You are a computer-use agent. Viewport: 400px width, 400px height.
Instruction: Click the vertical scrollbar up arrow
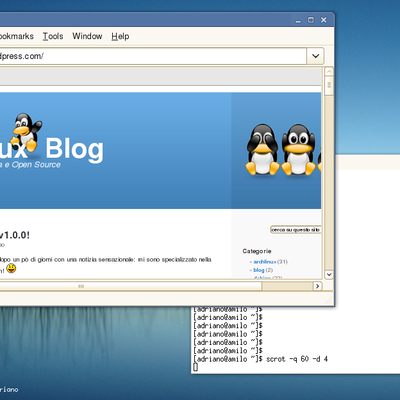pos(329,72)
